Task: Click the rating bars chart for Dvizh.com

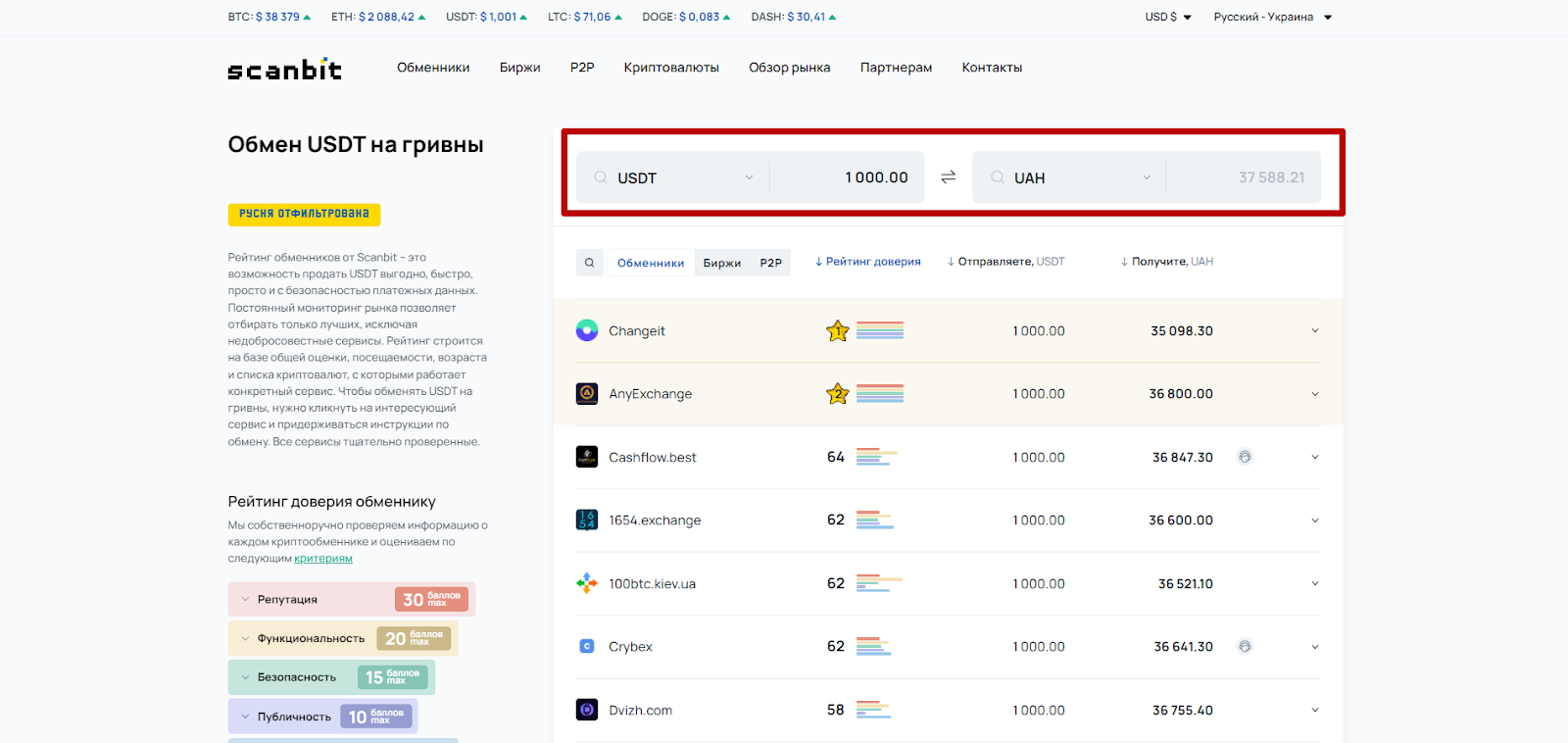Action: point(873,710)
